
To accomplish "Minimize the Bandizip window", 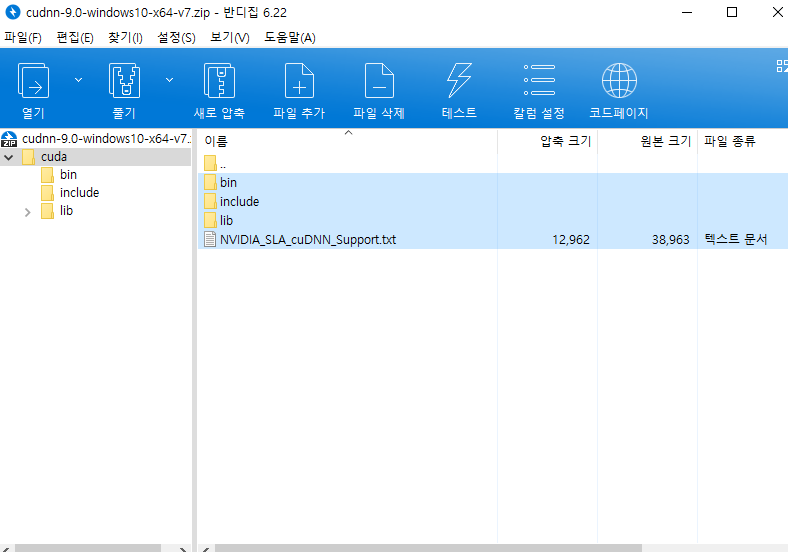I will pos(687,12).
